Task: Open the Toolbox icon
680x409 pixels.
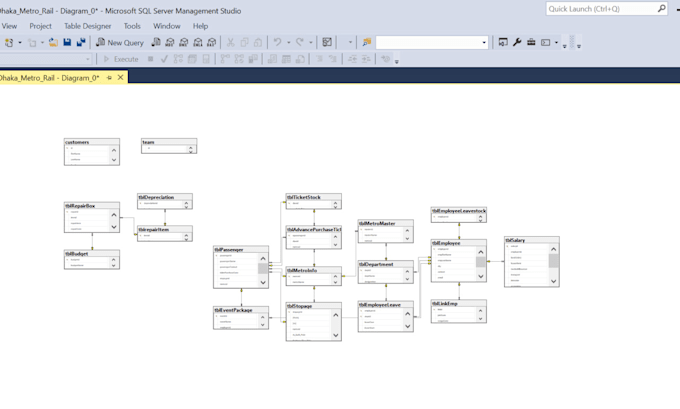Action: [531, 42]
